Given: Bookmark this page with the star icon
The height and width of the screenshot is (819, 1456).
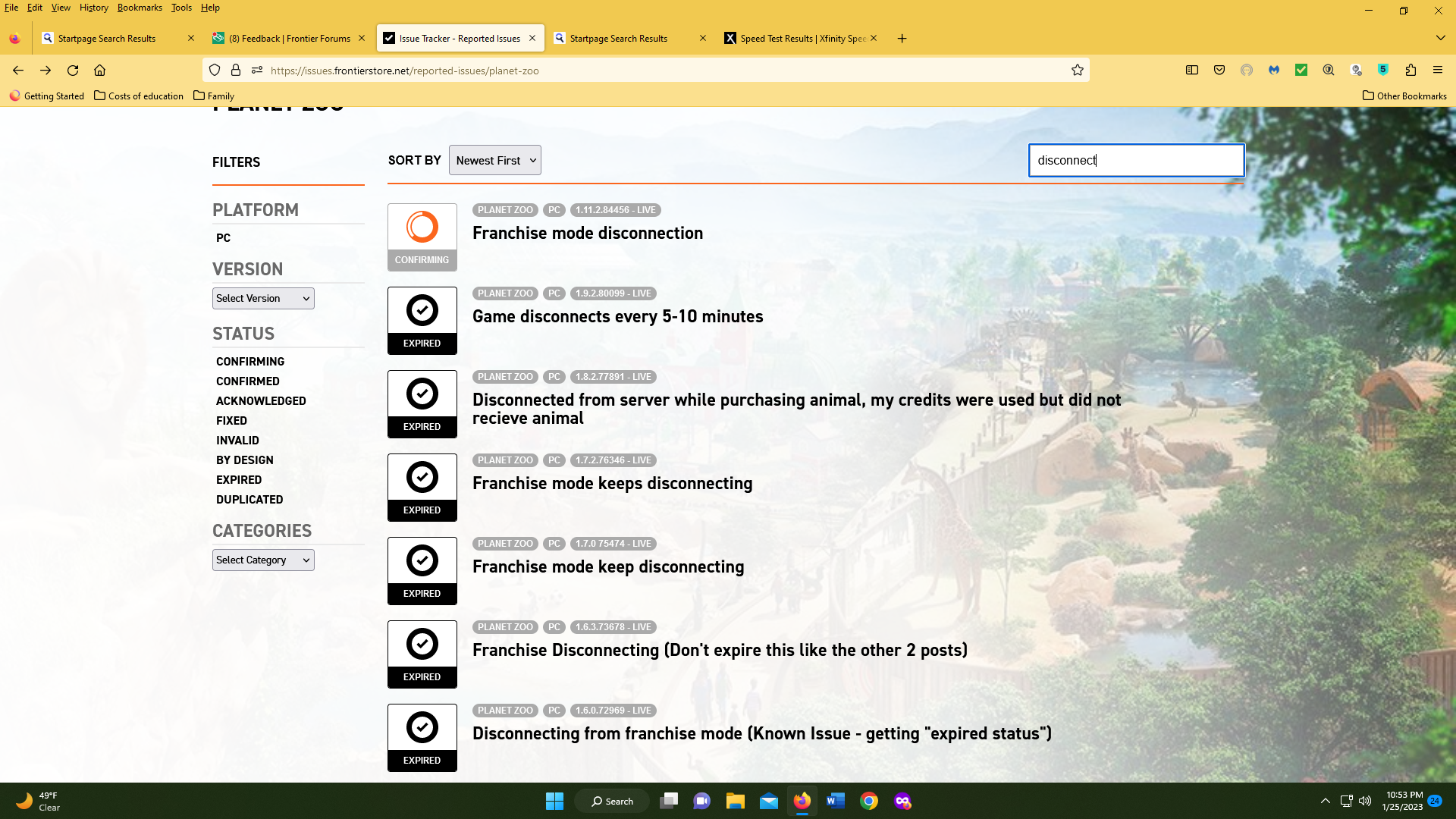Looking at the screenshot, I should pyautogui.click(x=1077, y=70).
